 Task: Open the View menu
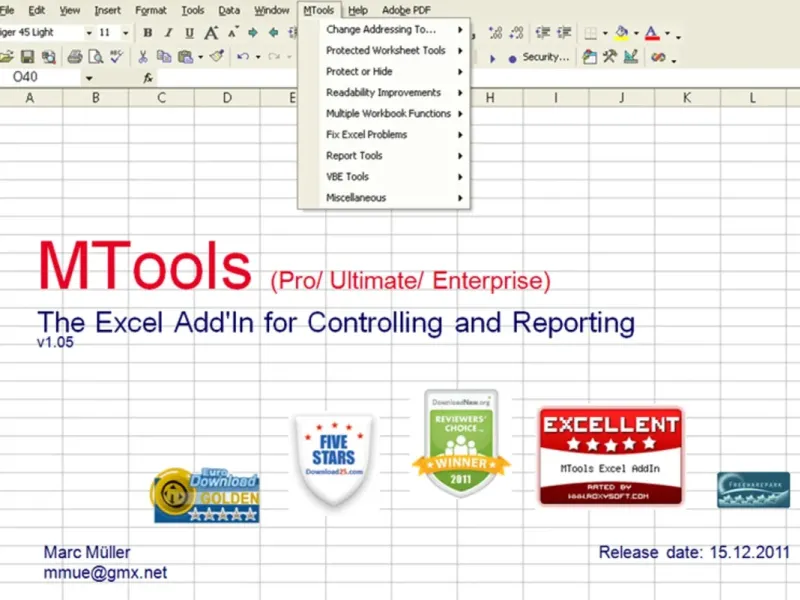69,10
